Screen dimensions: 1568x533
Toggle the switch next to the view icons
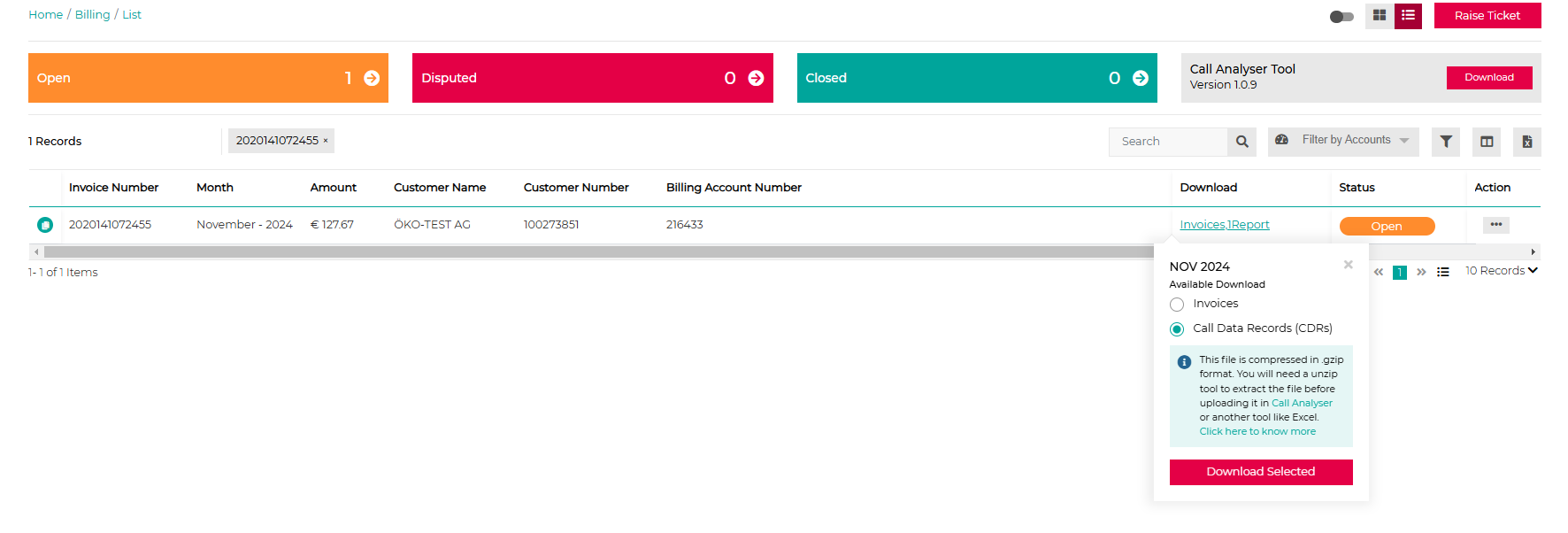click(x=1341, y=17)
